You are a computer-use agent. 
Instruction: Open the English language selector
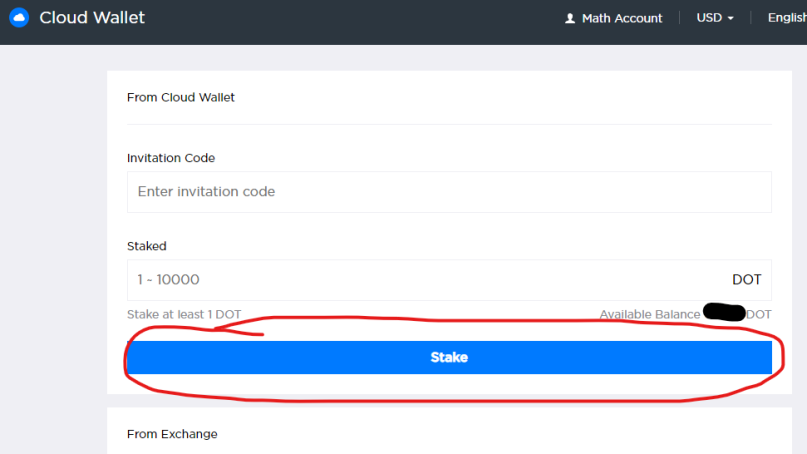point(787,18)
